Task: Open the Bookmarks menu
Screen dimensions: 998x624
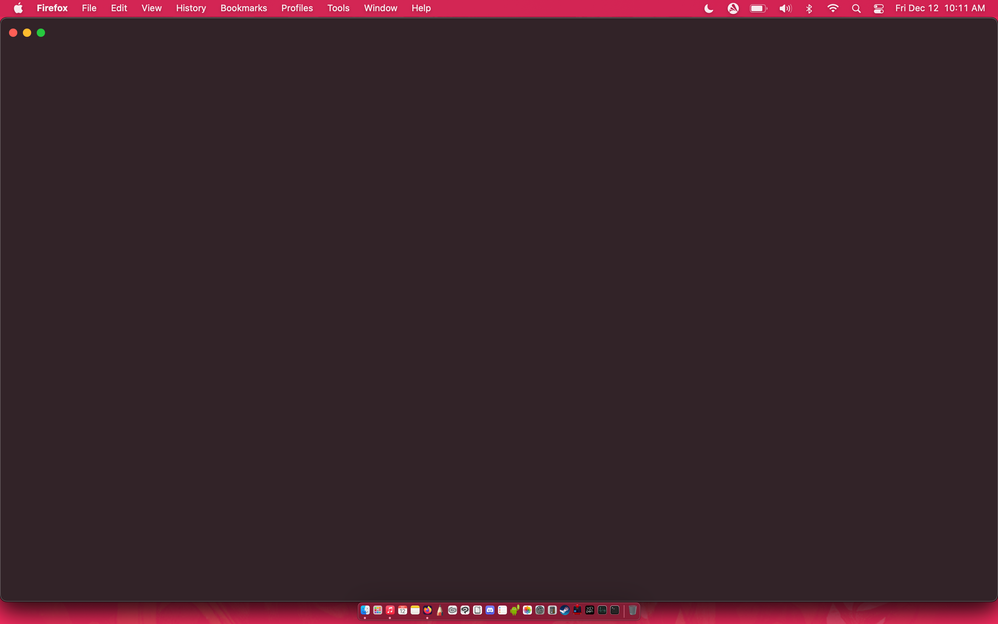Action: click(x=243, y=8)
